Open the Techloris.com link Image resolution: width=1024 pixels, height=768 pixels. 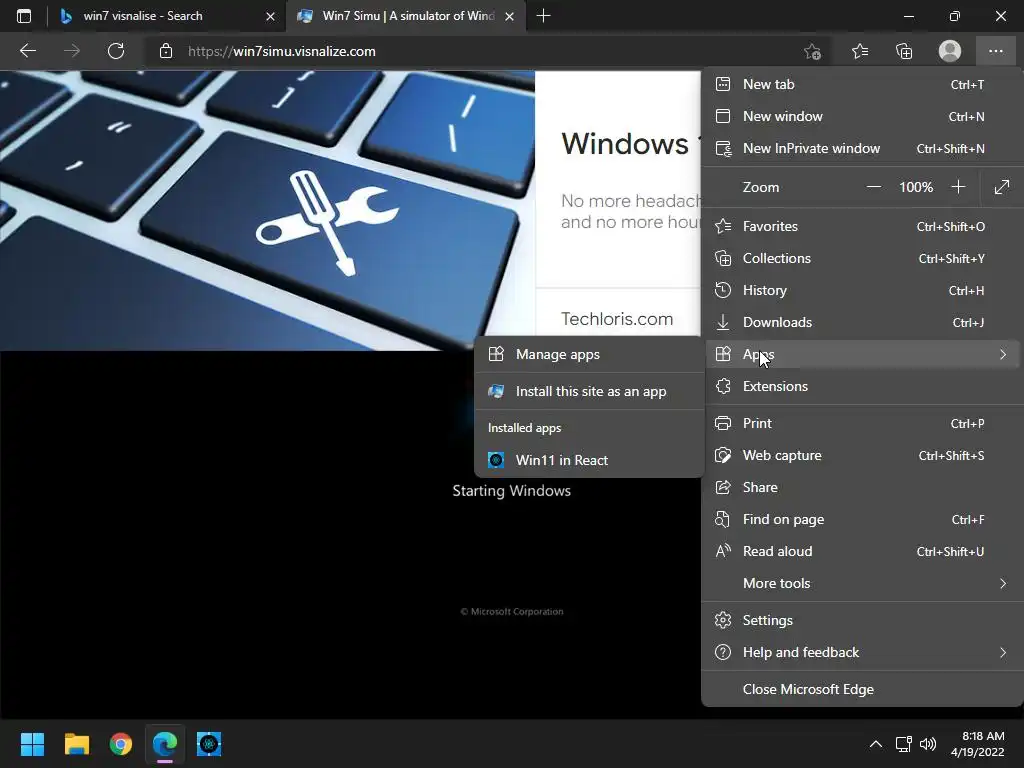(617, 319)
